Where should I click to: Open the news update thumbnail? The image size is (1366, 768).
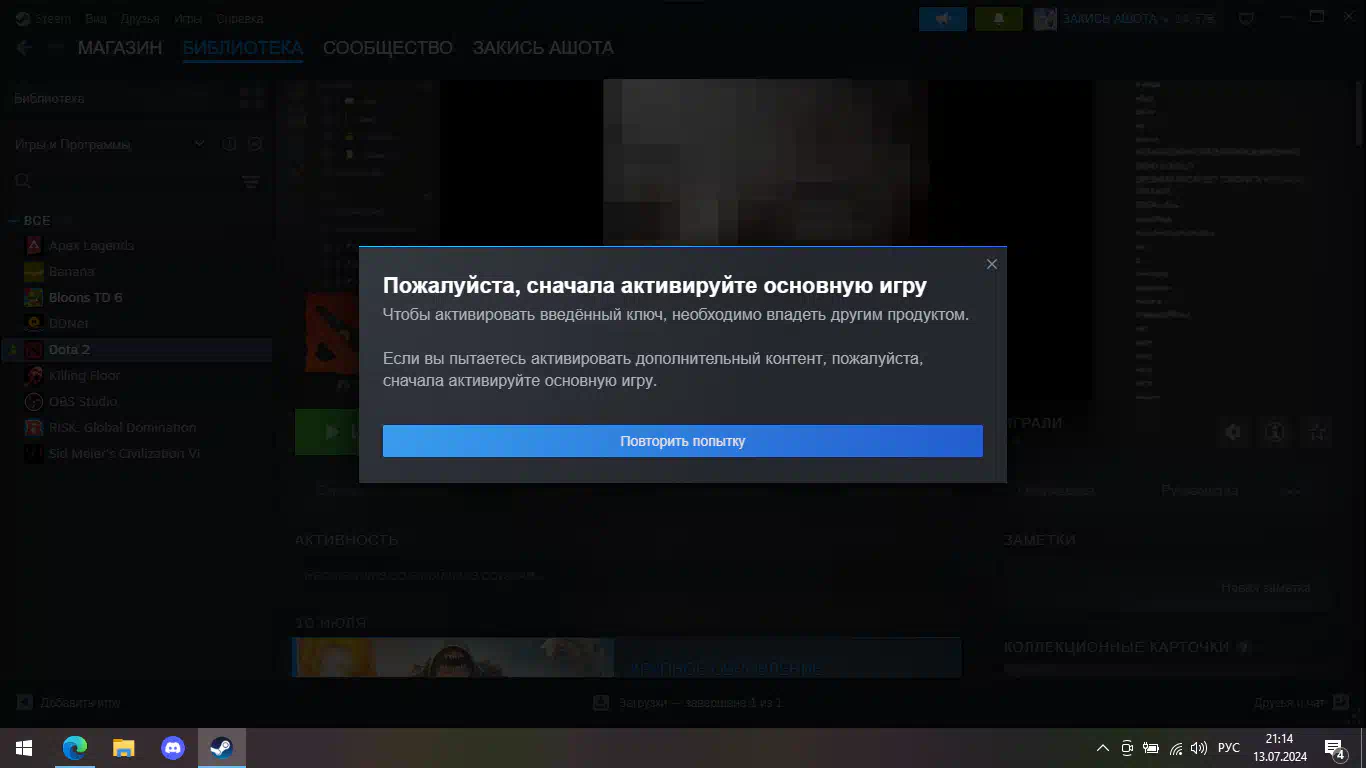click(x=453, y=657)
